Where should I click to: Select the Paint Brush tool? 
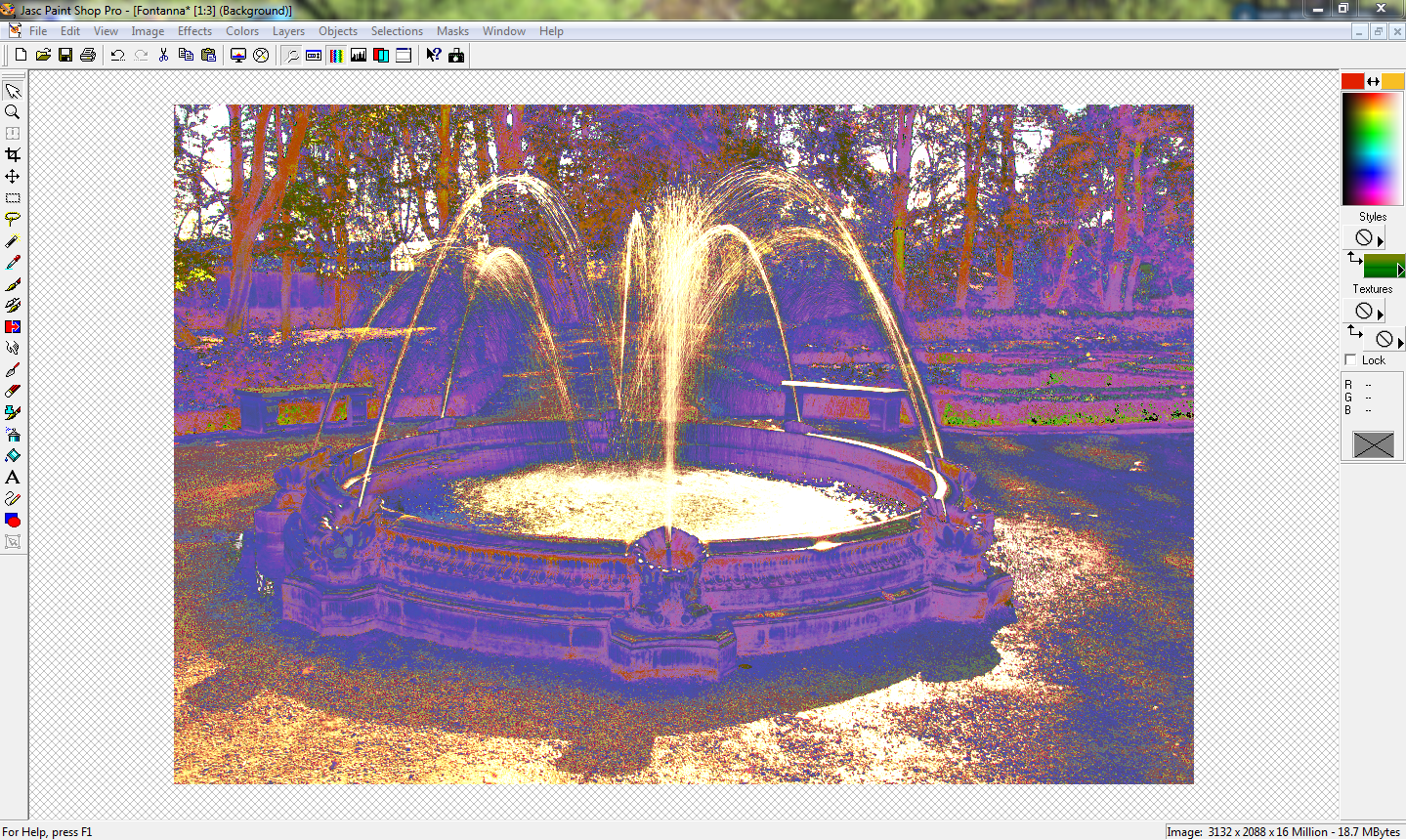pyautogui.click(x=13, y=284)
